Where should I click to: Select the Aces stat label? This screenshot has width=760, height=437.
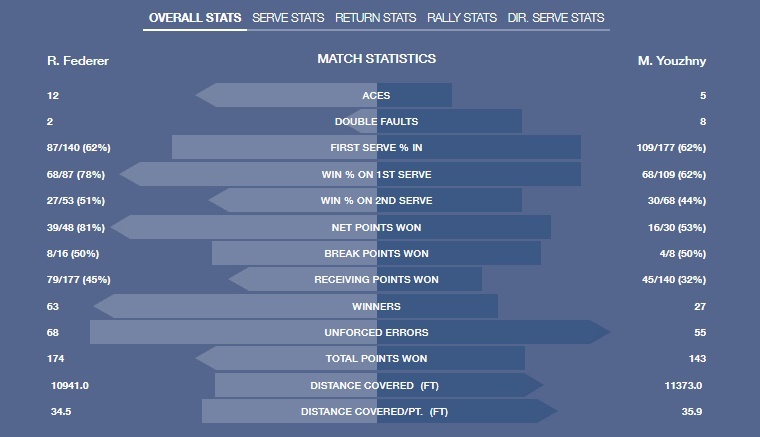tap(376, 96)
